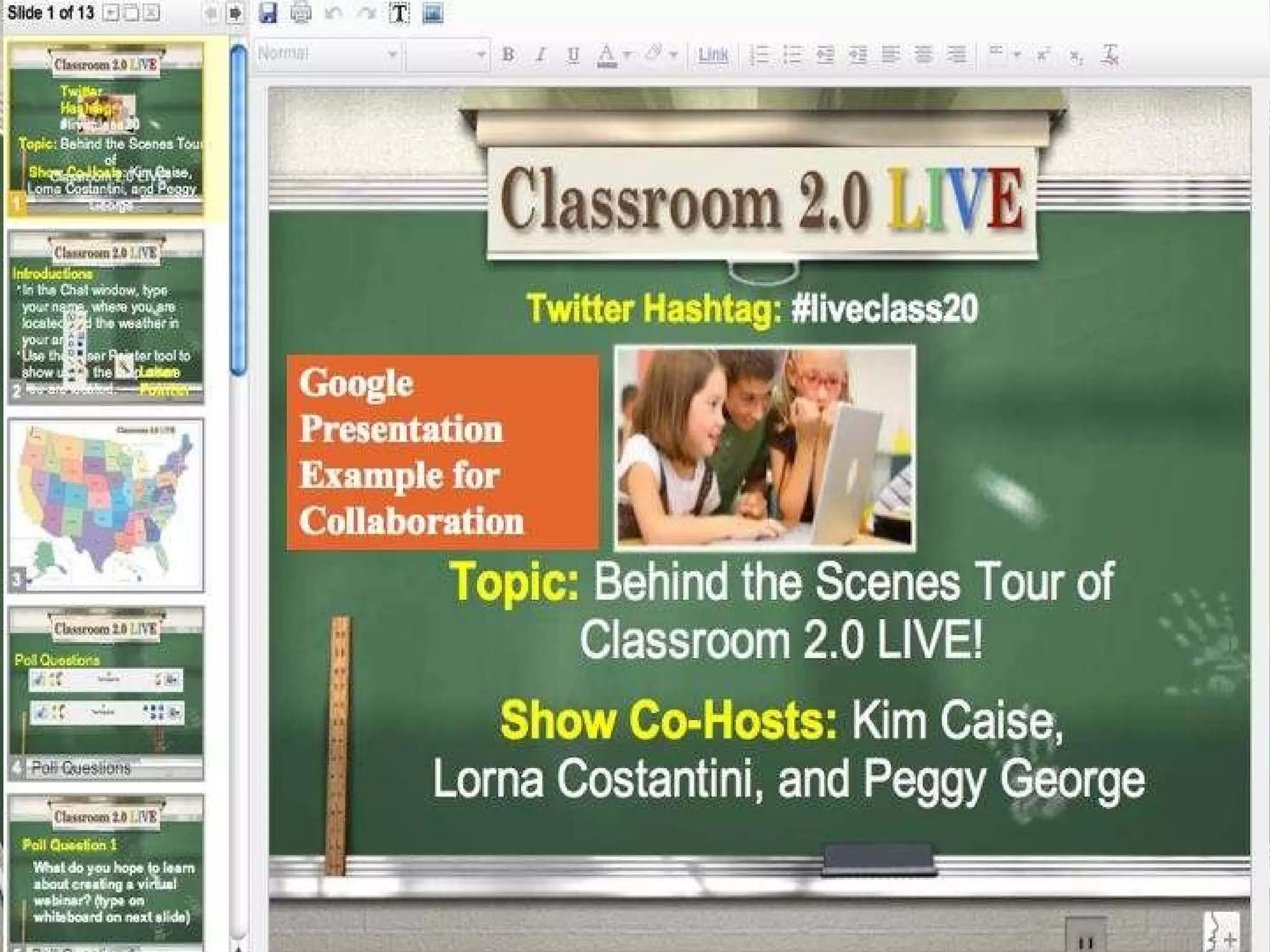
Task: Toggle Italic formatting
Action: pos(541,56)
